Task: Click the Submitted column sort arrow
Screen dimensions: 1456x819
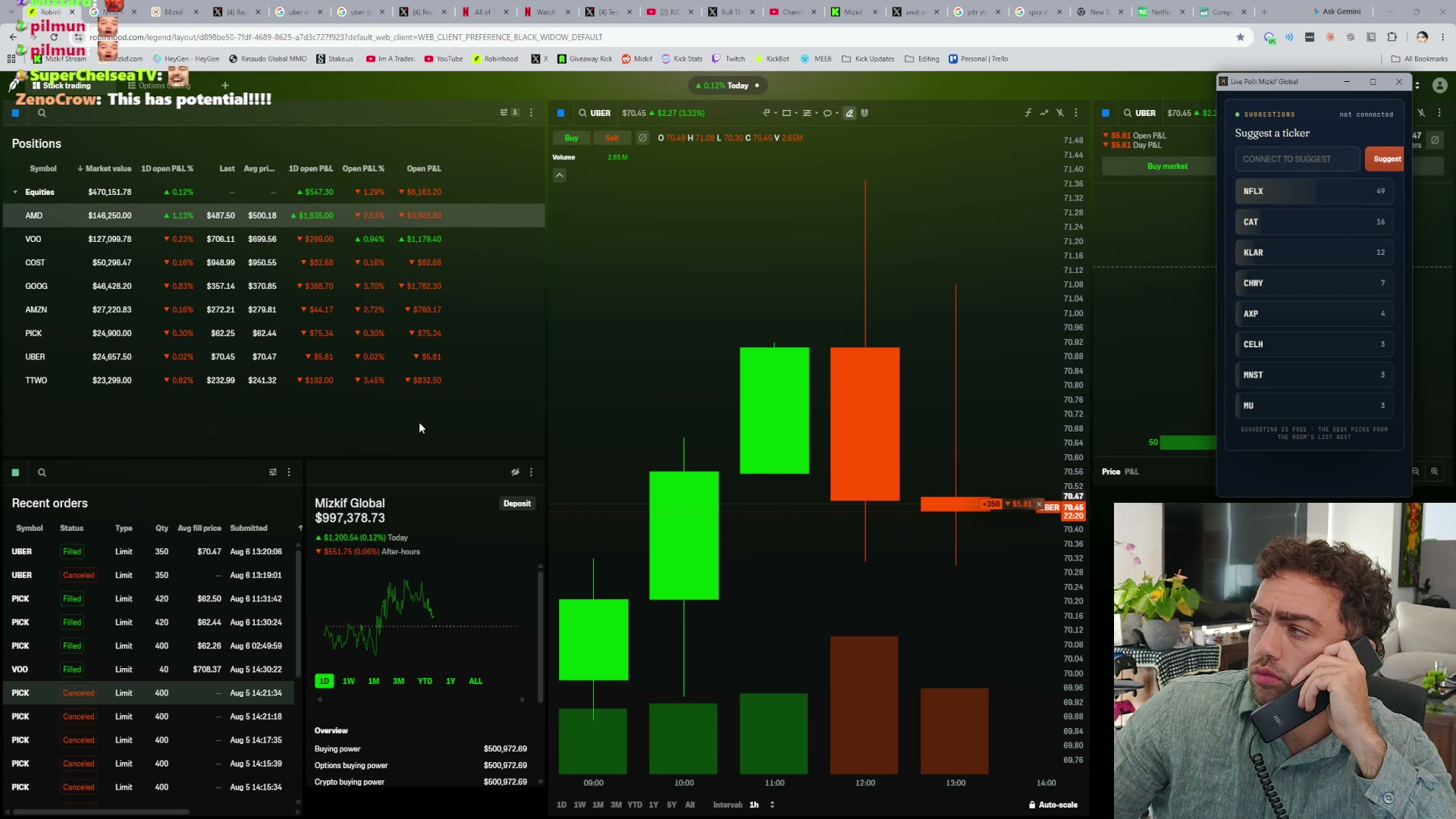Action: coord(300,528)
